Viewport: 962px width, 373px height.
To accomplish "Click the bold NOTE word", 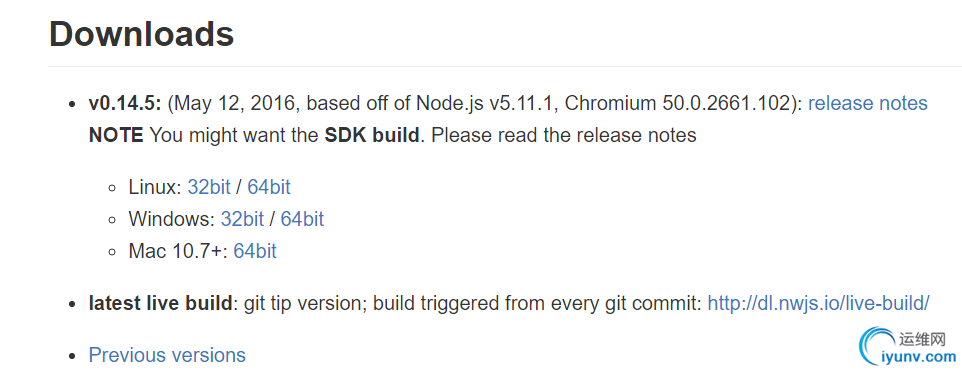I will pos(116,135).
